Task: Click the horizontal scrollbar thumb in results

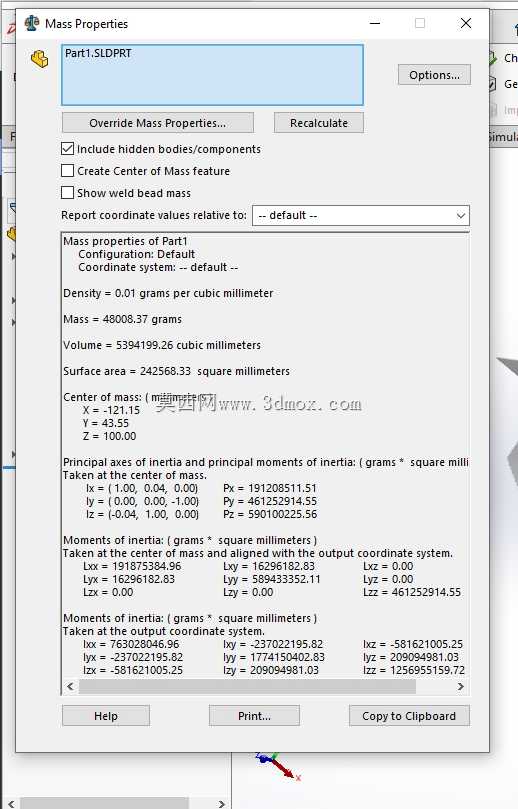Action: tap(247, 686)
